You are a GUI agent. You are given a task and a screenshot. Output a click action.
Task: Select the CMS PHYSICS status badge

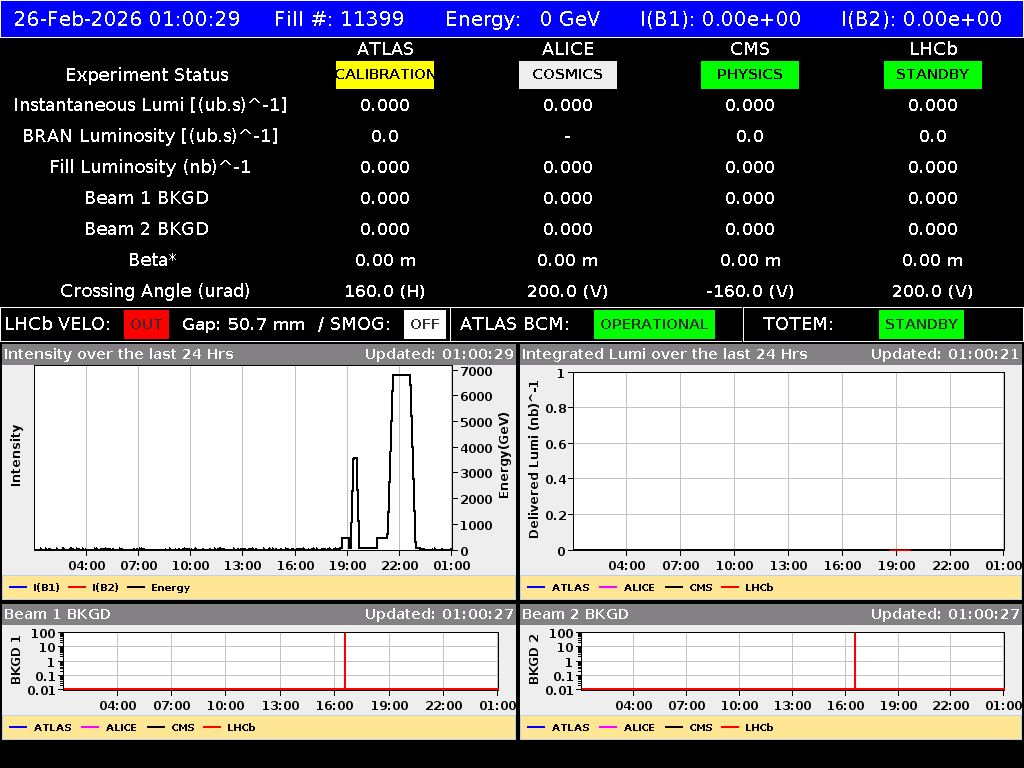[x=750, y=74]
